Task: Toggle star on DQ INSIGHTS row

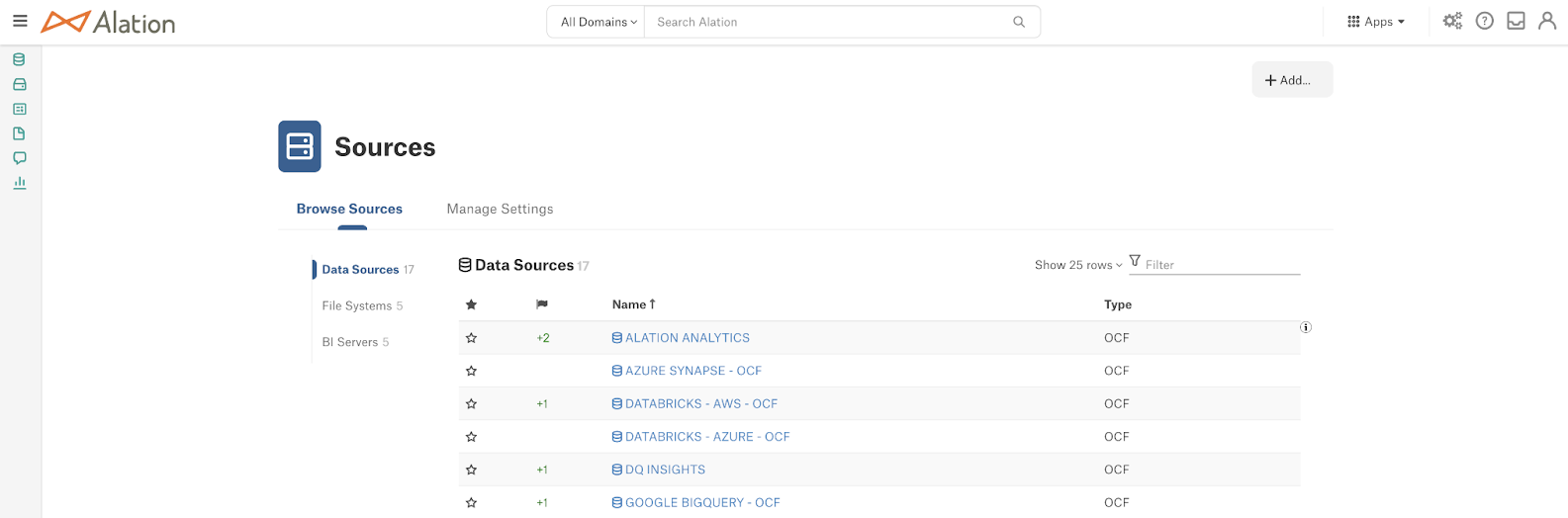Action: click(471, 470)
